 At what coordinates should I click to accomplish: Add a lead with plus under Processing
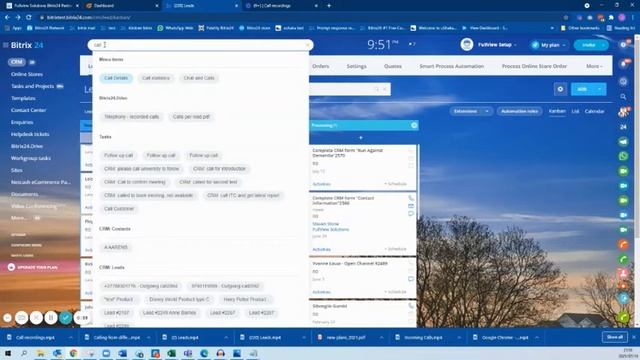(360, 138)
